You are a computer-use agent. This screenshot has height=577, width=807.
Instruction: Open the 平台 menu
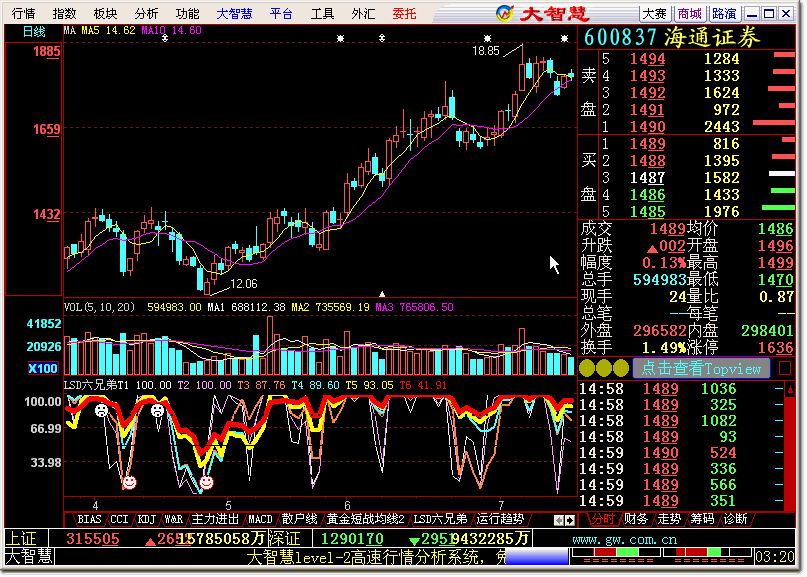click(281, 13)
